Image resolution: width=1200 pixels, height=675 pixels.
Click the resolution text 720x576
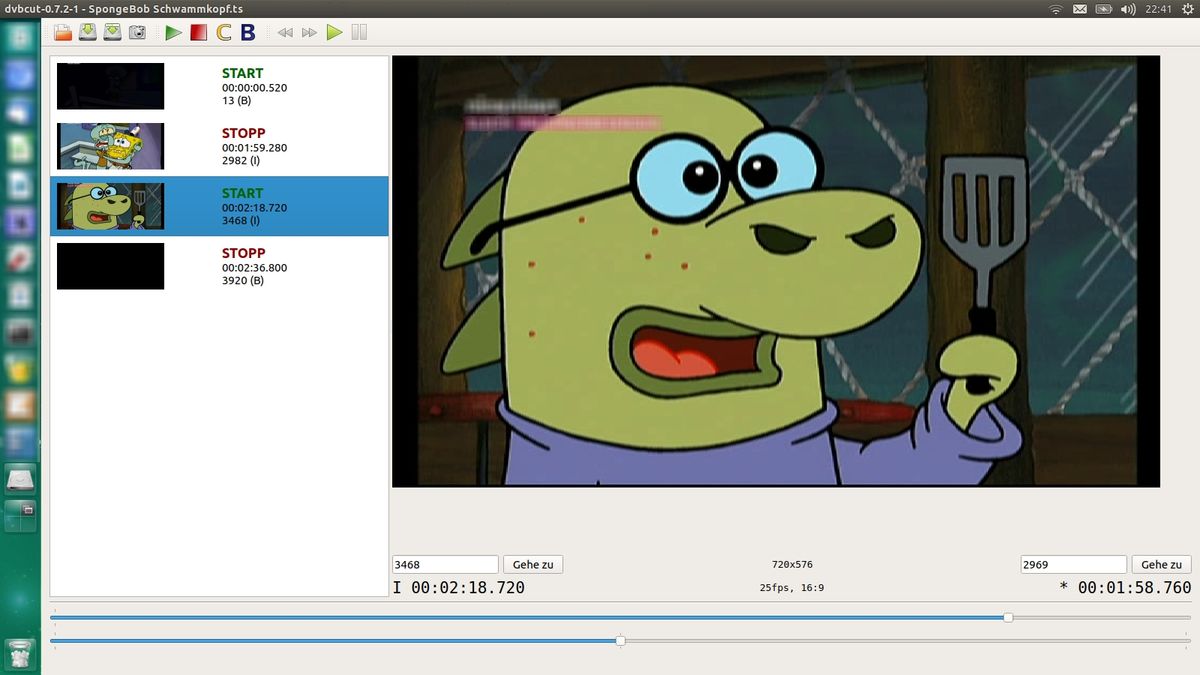[792, 565]
